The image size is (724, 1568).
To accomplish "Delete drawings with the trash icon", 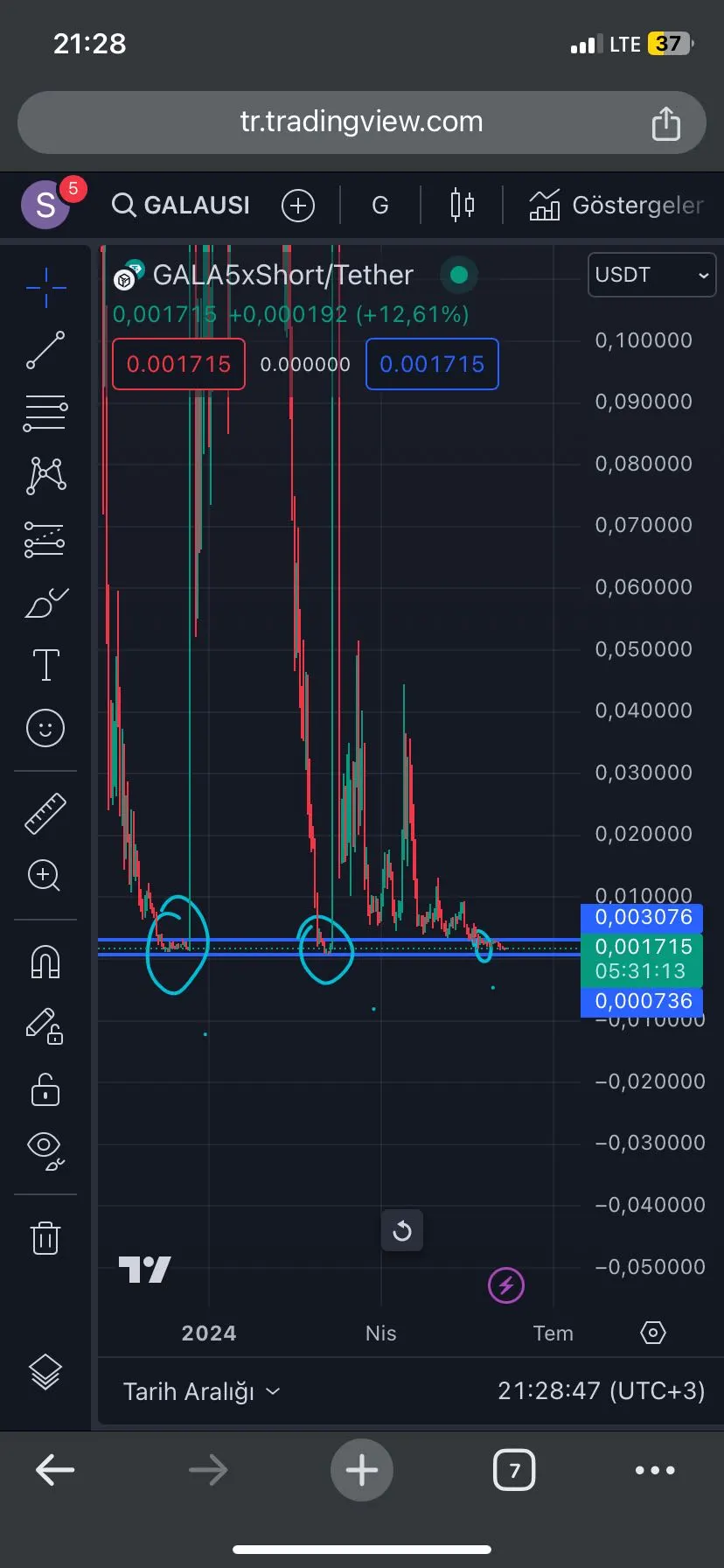I will coord(45,1237).
